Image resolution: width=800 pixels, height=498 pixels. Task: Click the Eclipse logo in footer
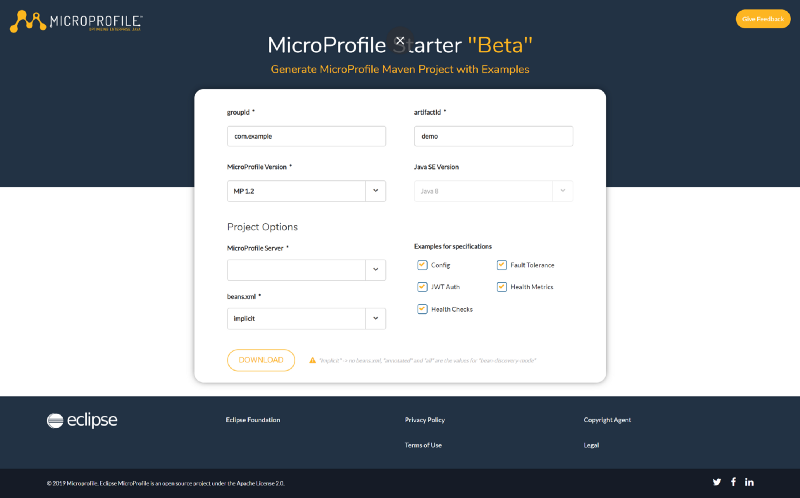tap(82, 421)
